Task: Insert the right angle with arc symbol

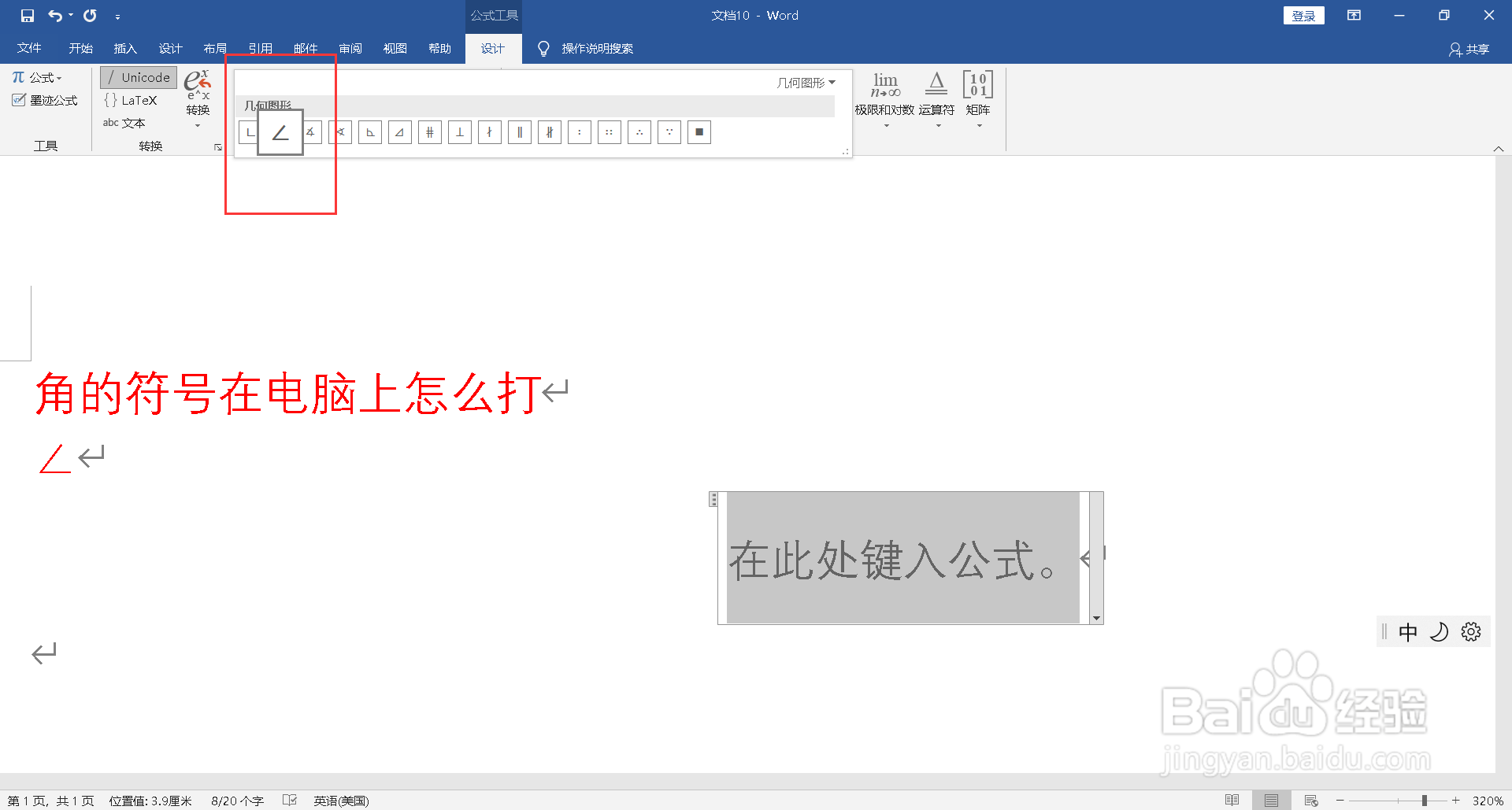Action: pyautogui.click(x=370, y=132)
